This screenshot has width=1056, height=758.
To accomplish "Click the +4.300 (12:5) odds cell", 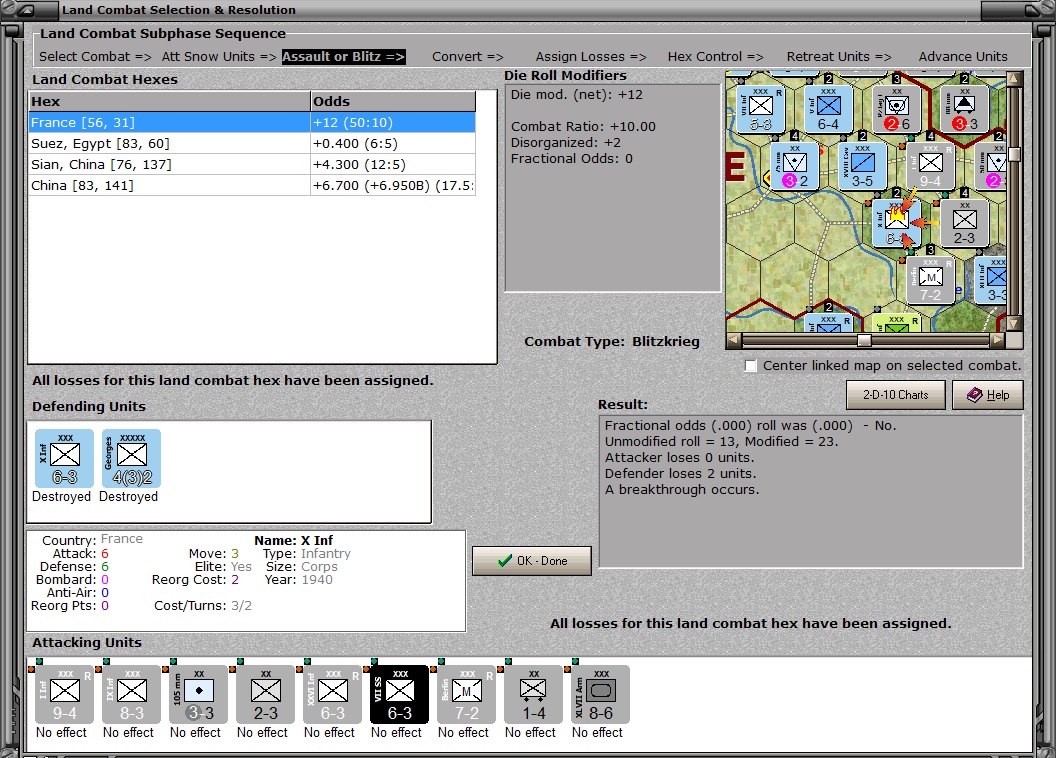I will 393,164.
